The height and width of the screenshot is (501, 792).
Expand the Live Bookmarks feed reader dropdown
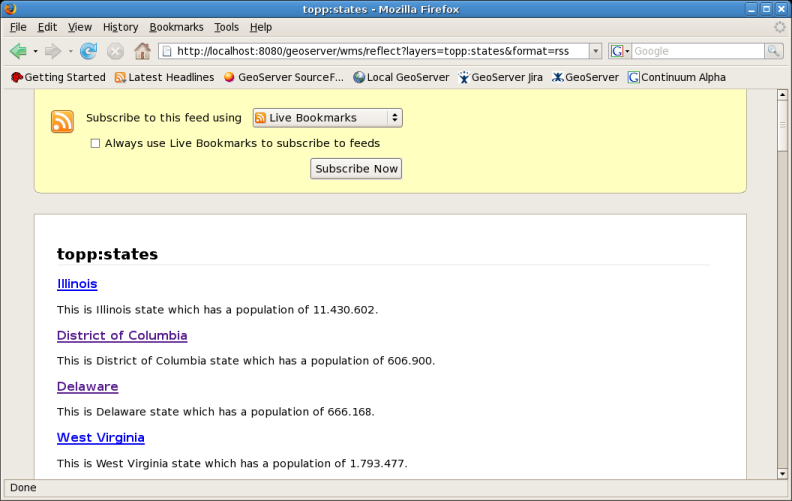[327, 118]
